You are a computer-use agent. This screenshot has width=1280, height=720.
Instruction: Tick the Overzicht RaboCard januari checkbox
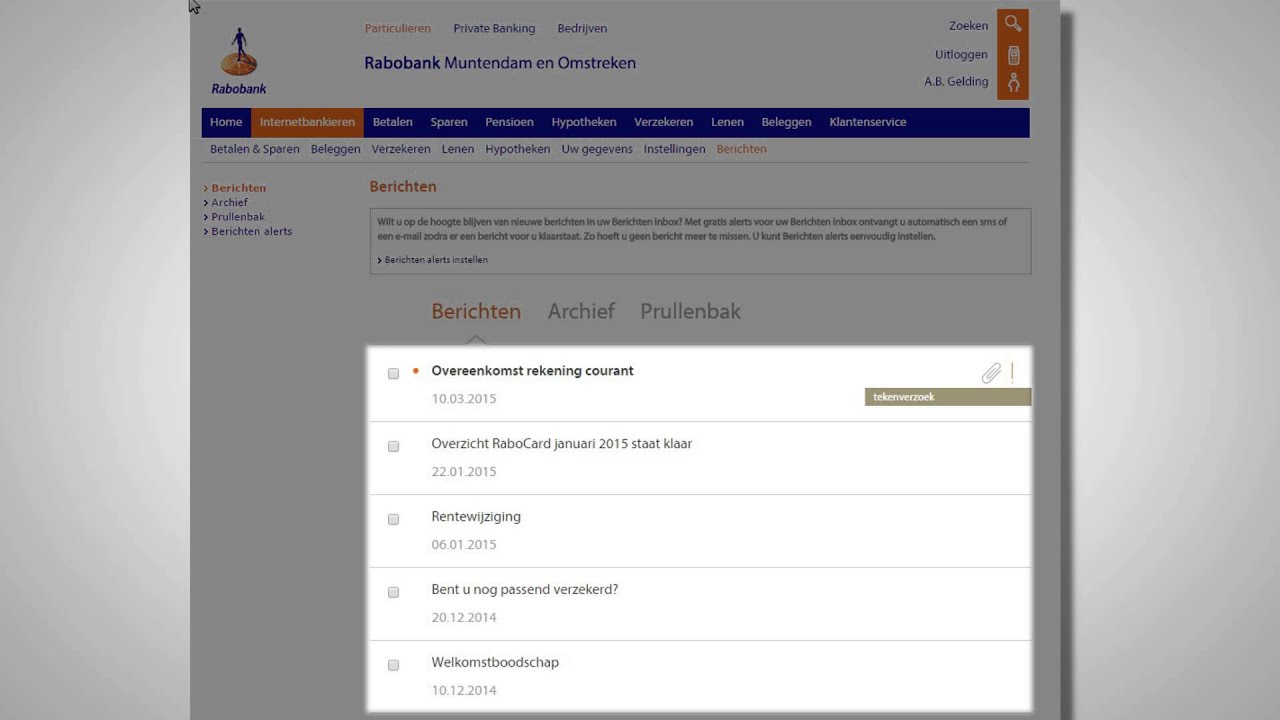pyautogui.click(x=393, y=446)
